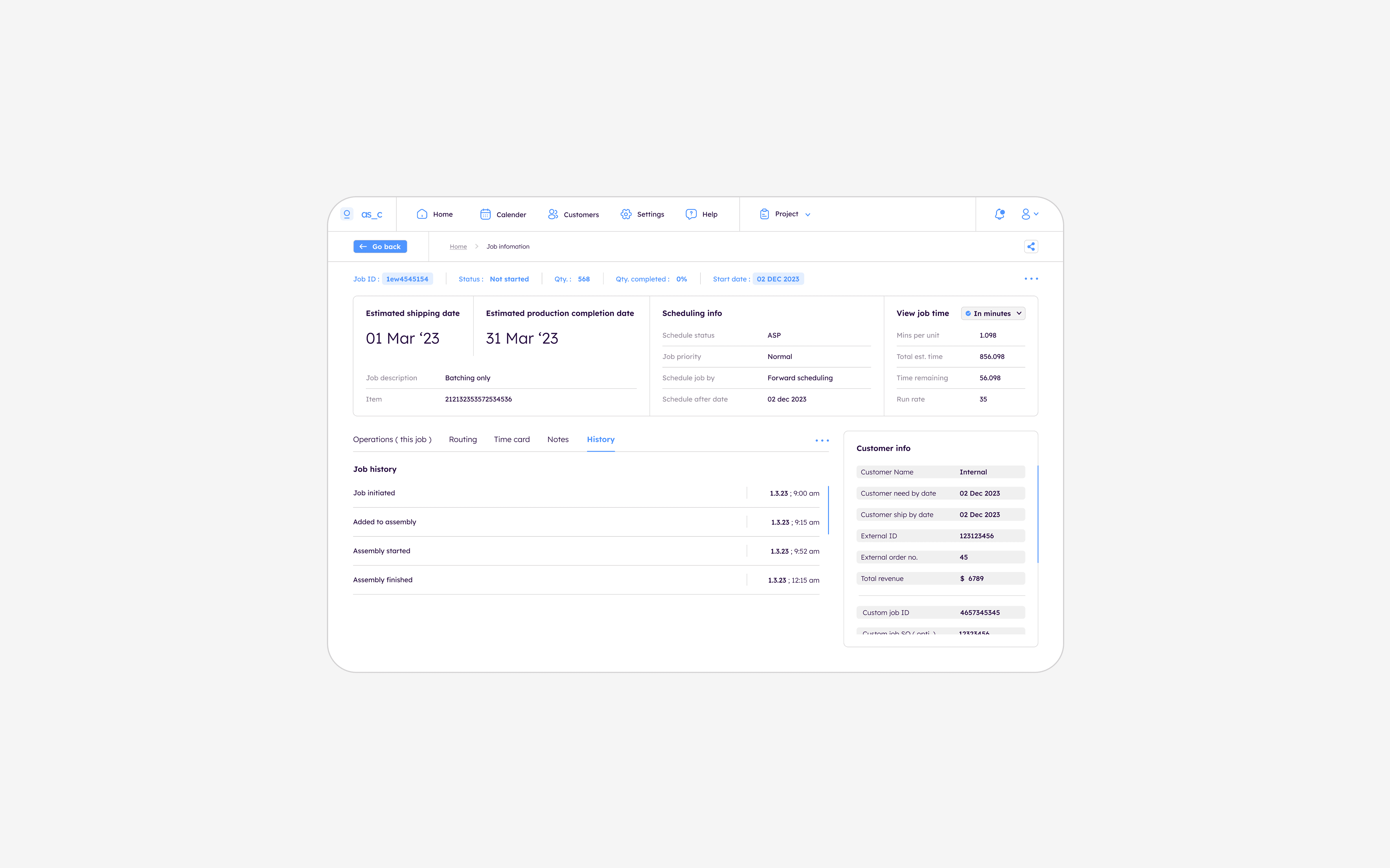
Task: Open notifications bell icon
Action: point(999,214)
